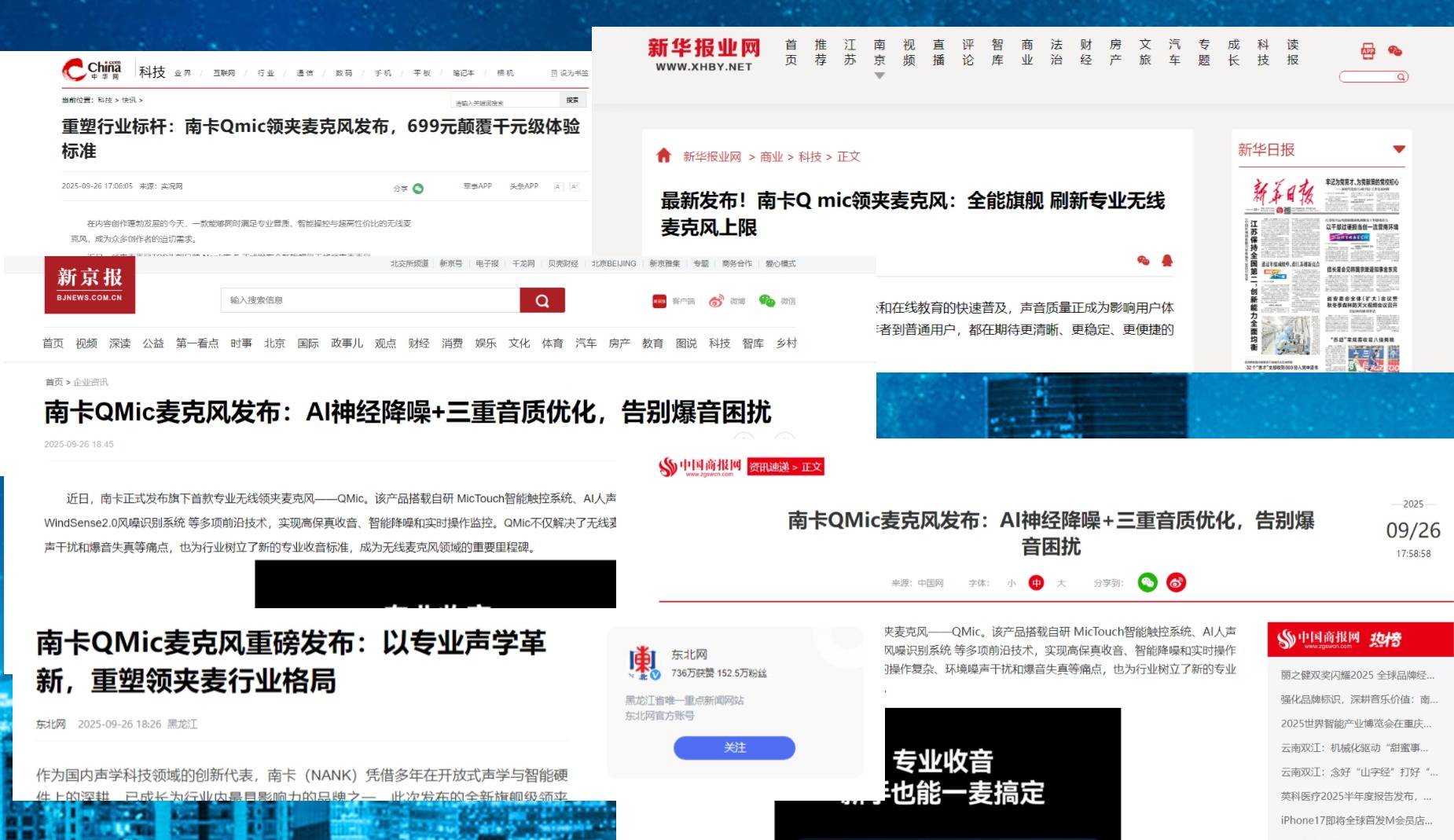Click the home icon in the 新华报业网 breadcrumb
Viewport: 1454px width, 840px height.
pos(665,156)
